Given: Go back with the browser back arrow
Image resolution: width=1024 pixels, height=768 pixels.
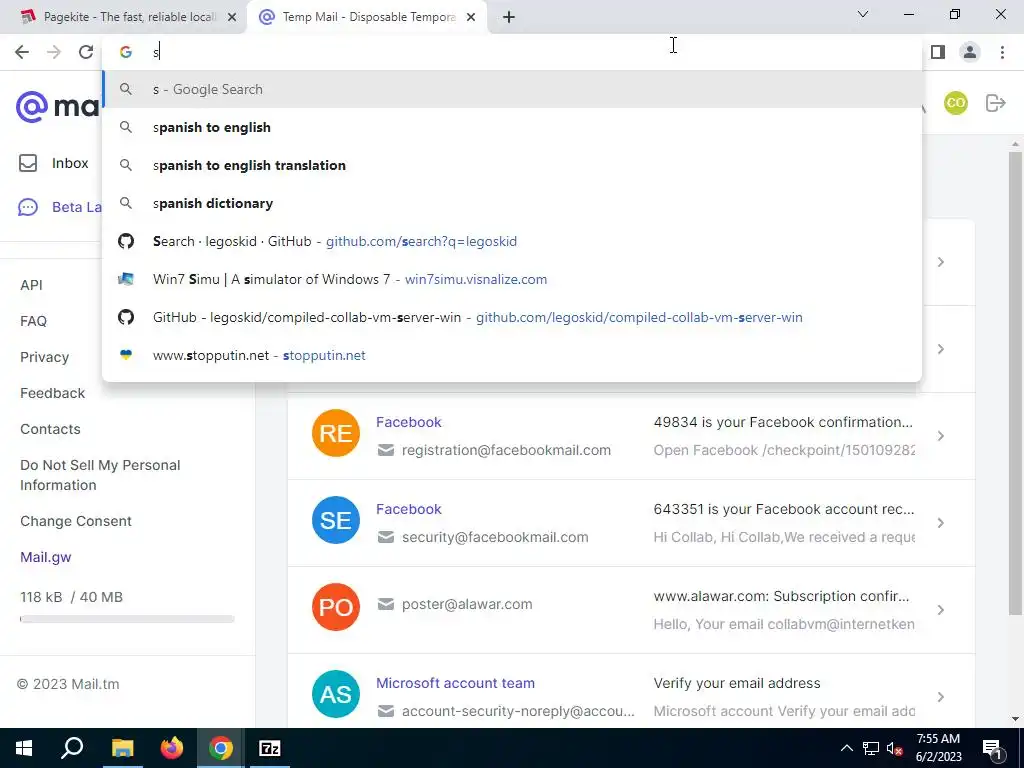Looking at the screenshot, I should click(22, 52).
